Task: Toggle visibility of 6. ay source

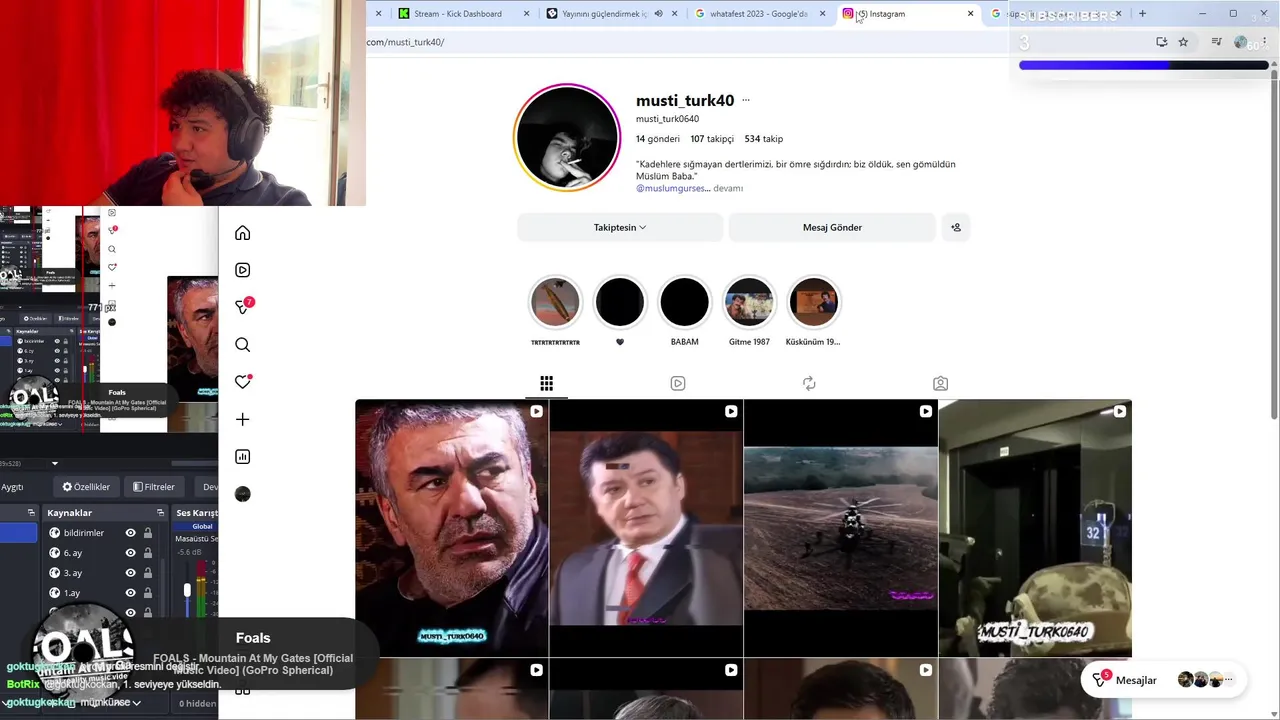Action: [130, 553]
